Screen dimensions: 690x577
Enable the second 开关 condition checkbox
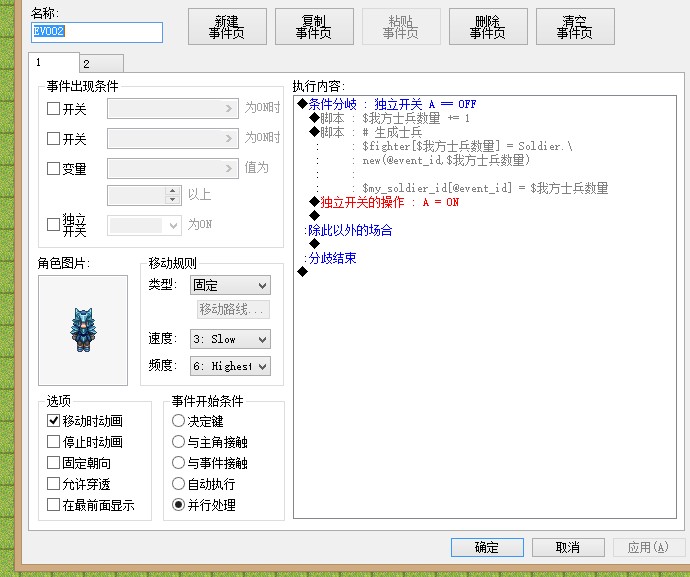pyautogui.click(x=53, y=139)
